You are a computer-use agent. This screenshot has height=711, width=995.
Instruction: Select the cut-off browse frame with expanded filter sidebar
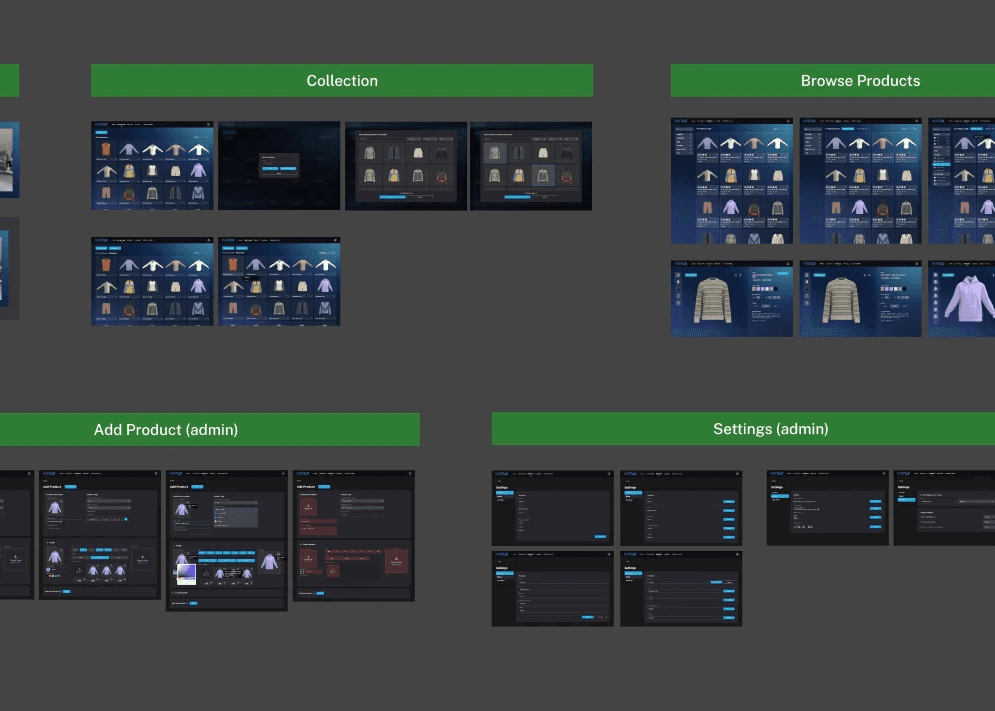tap(961, 180)
